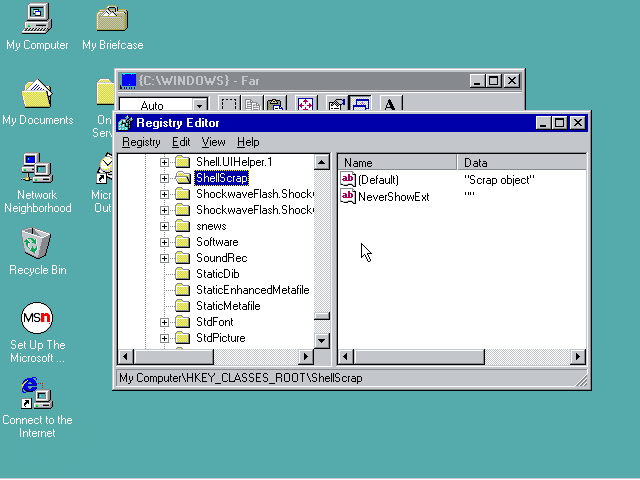
Task: Click the Registry Editor title bar icon
Action: [125, 123]
